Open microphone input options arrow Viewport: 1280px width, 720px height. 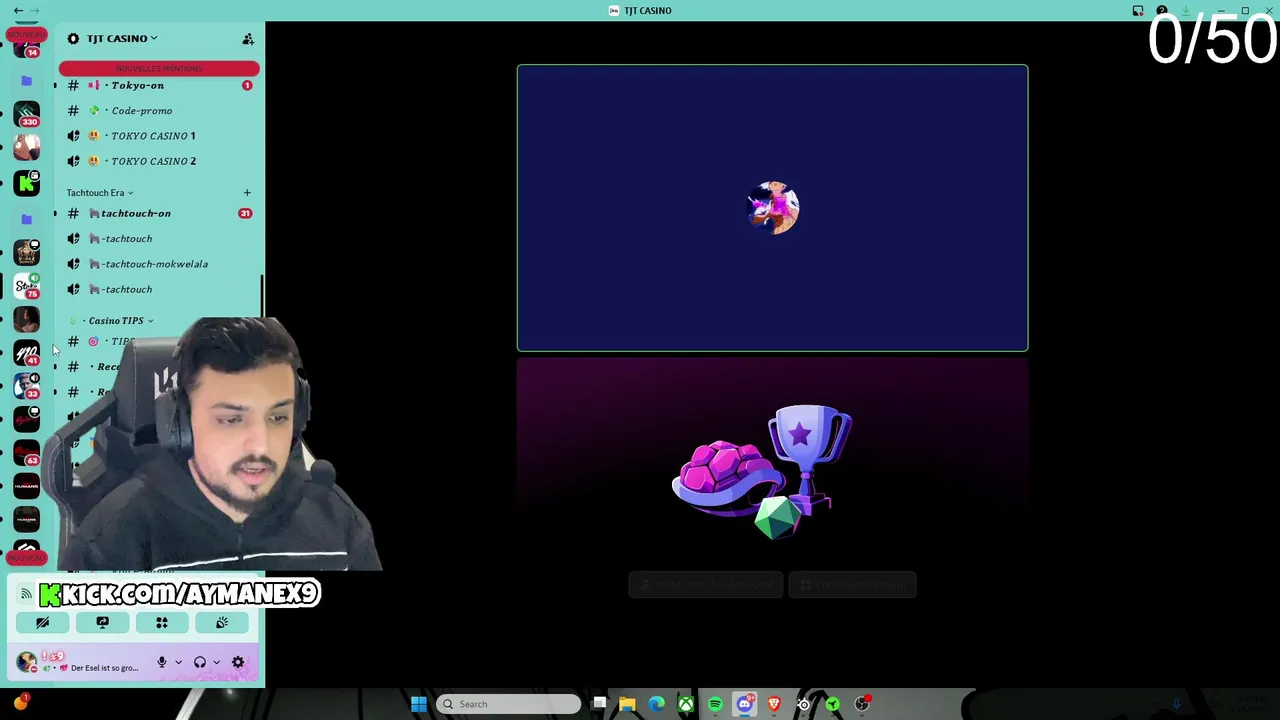[x=178, y=662]
